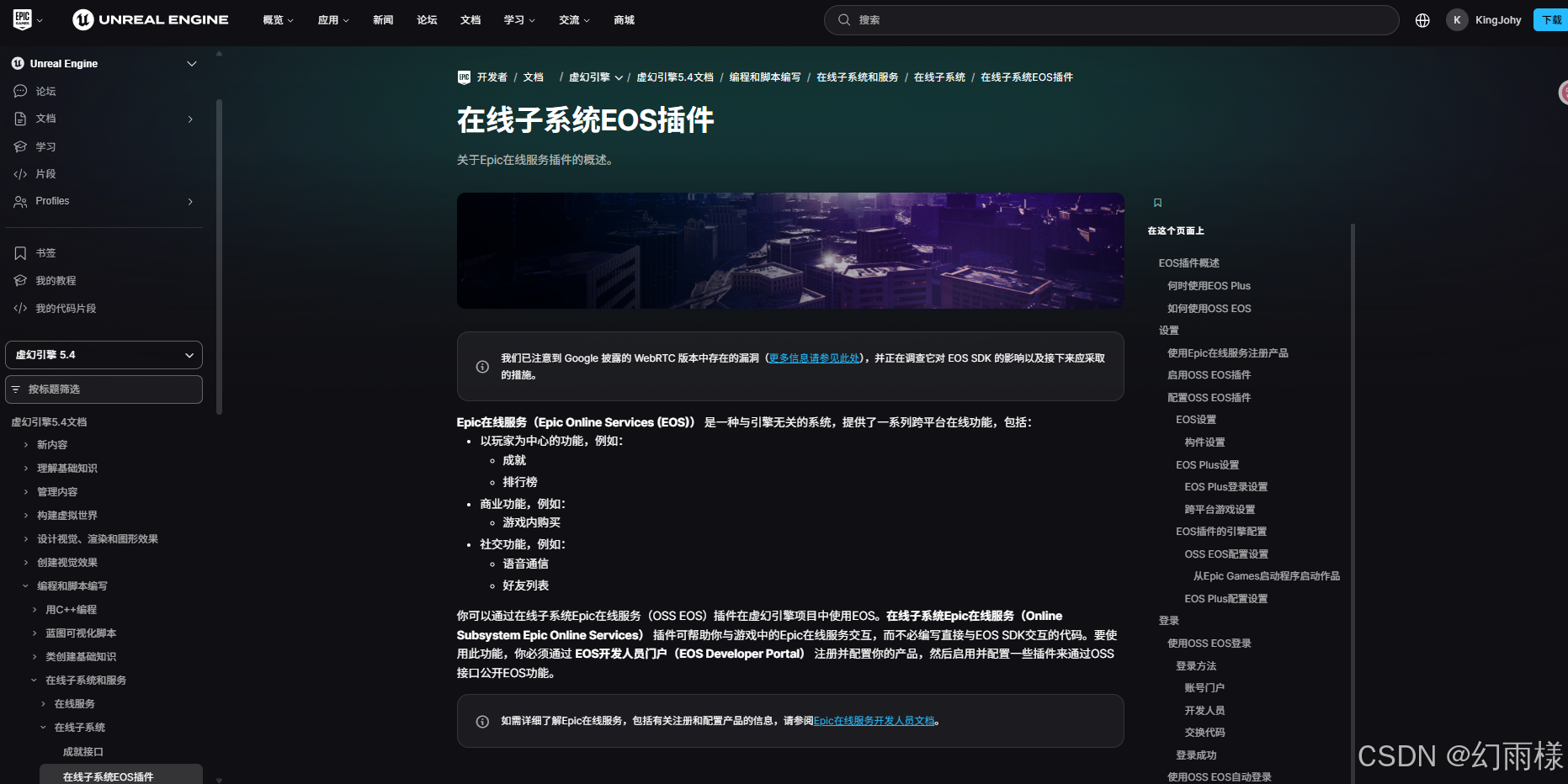Click the 文档 document icon in sidebar
Viewport: 1568px width, 784px height.
coord(20,119)
